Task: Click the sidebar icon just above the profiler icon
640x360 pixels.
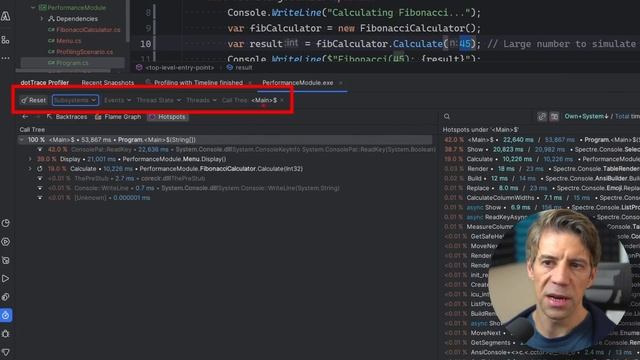Action: tap(6, 297)
